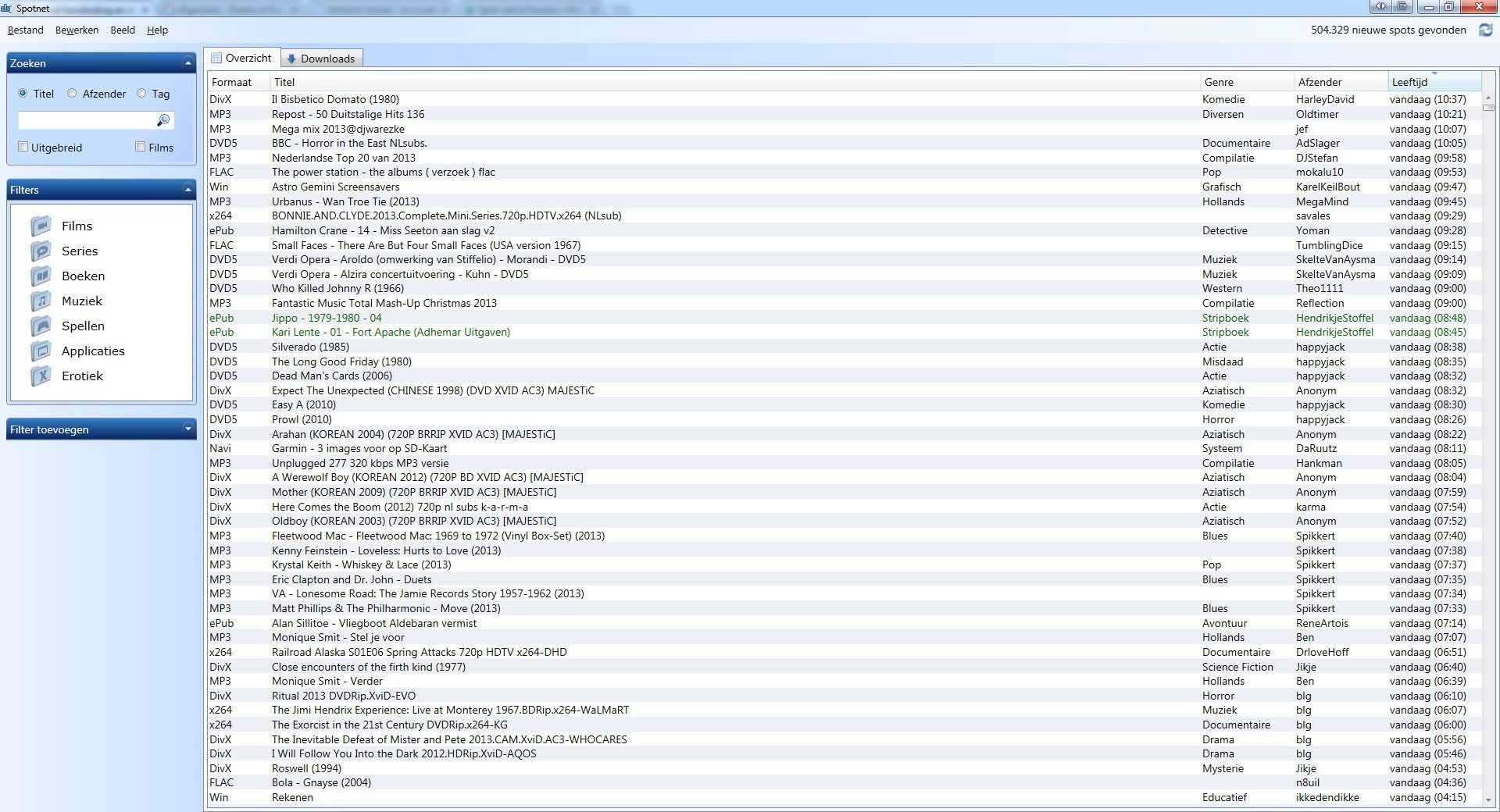Select row 'Bola - Gnayse (2004)'

pyautogui.click(x=844, y=782)
